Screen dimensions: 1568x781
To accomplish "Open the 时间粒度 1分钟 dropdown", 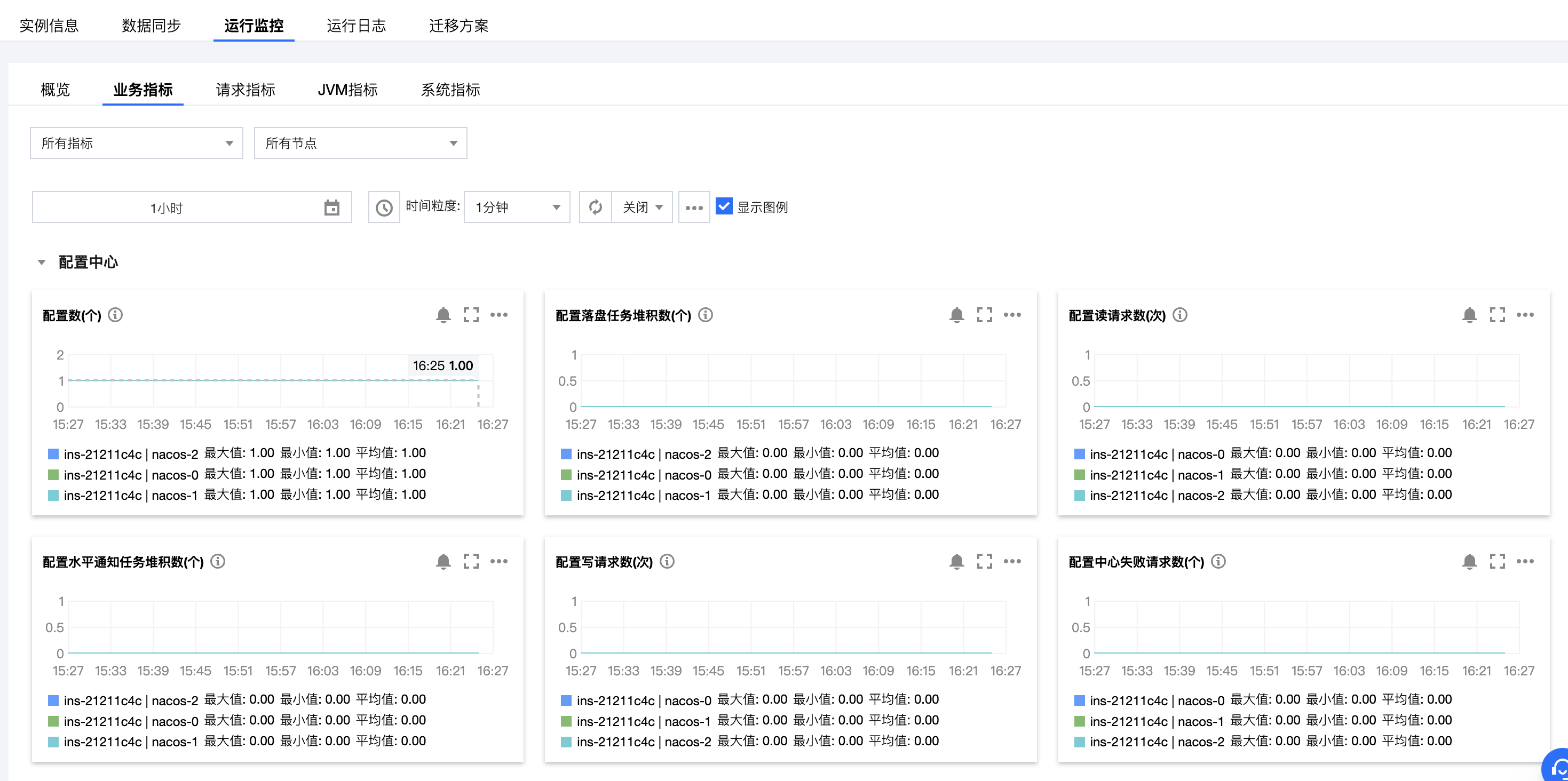I will 517,208.
